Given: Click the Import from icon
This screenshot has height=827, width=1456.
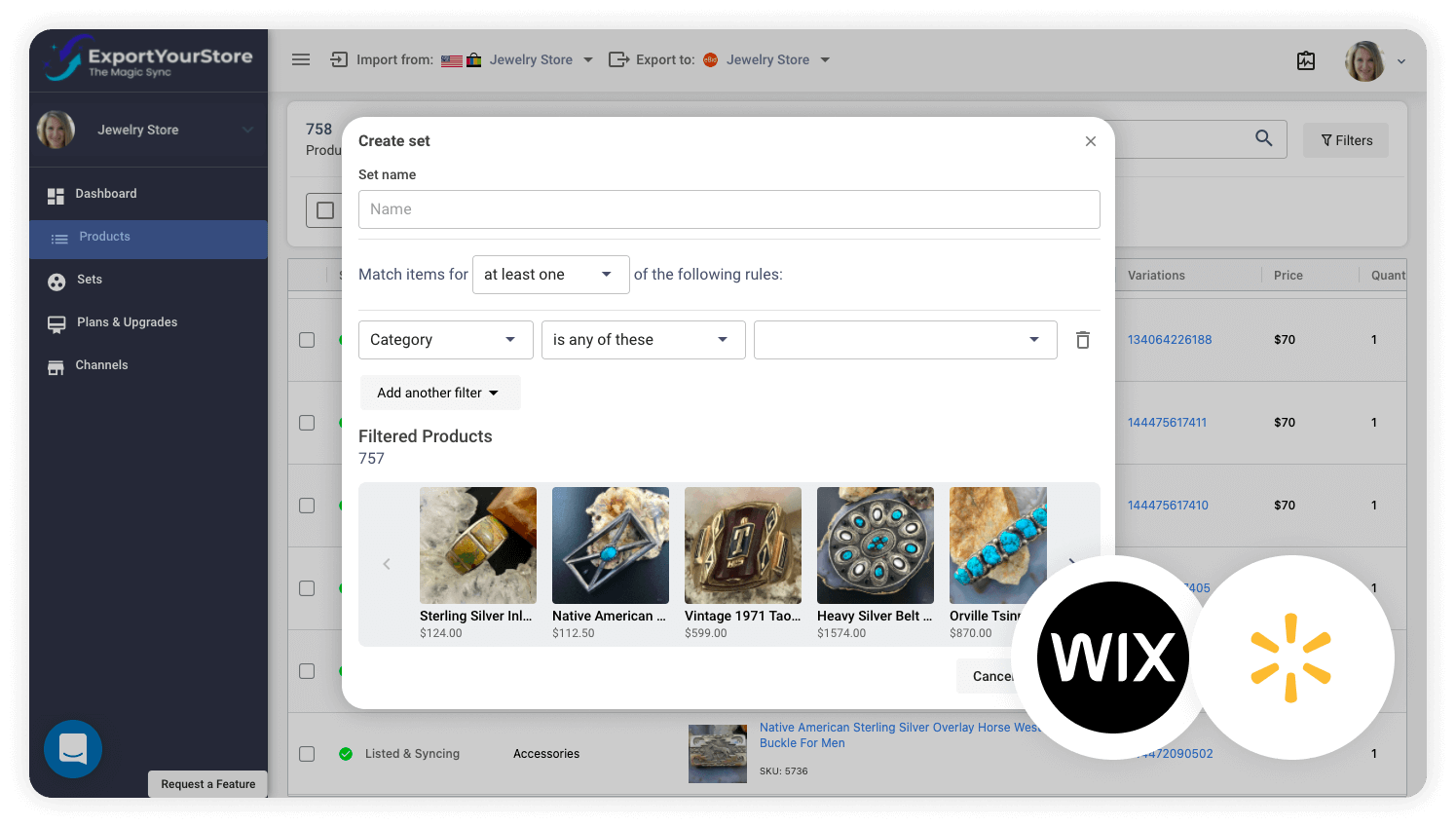Looking at the screenshot, I should coord(338,59).
